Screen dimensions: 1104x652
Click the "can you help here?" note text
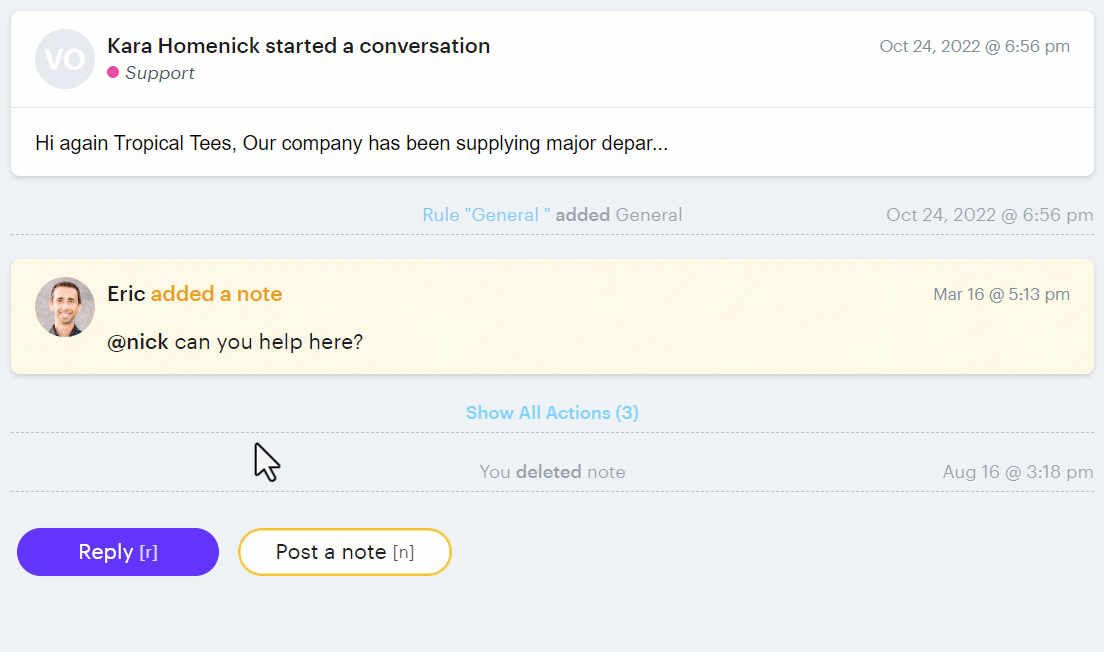268,342
